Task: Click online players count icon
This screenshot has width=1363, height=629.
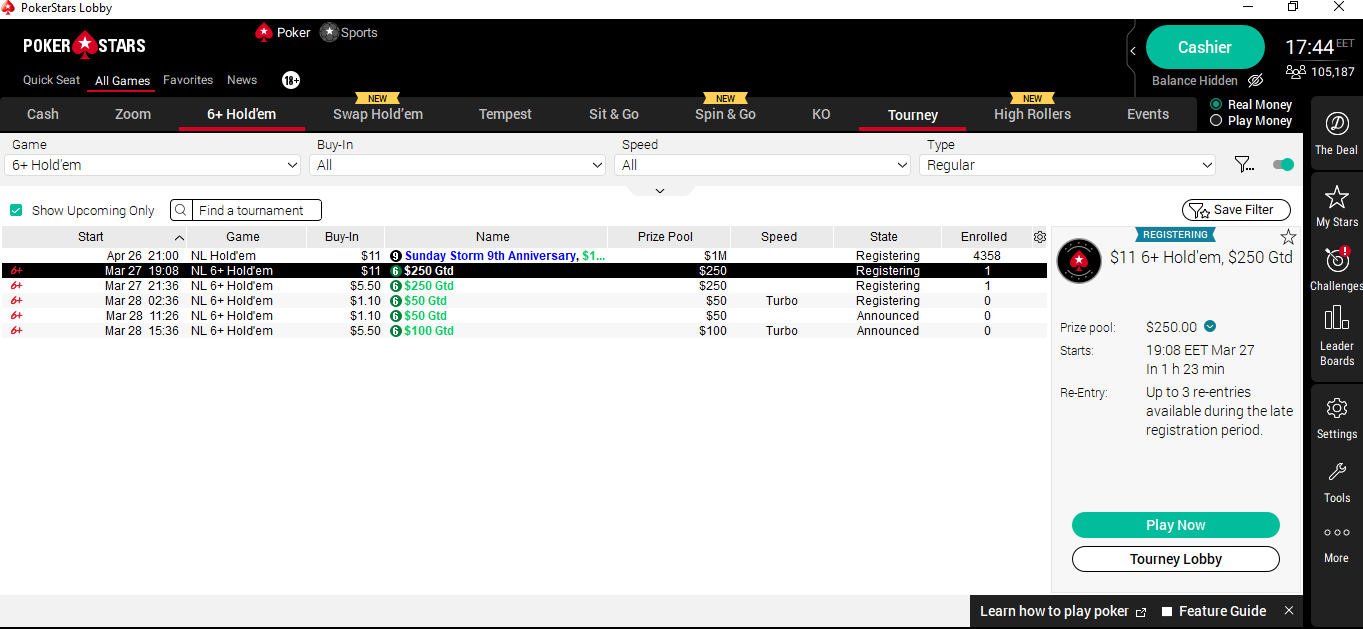Action: (x=1296, y=72)
